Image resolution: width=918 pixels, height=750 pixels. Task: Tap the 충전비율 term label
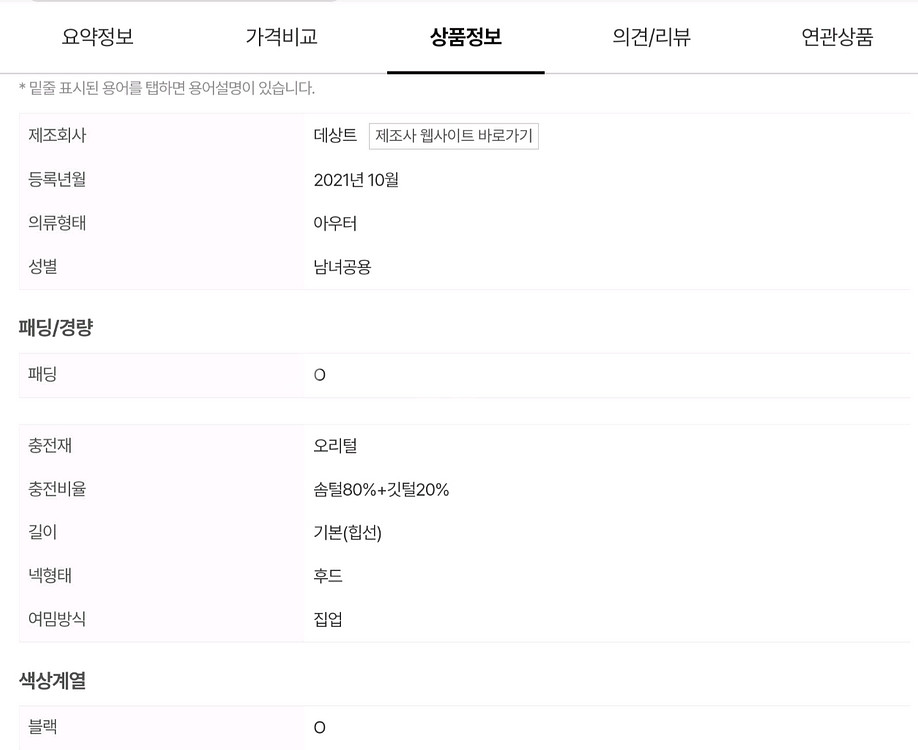tap(58, 489)
